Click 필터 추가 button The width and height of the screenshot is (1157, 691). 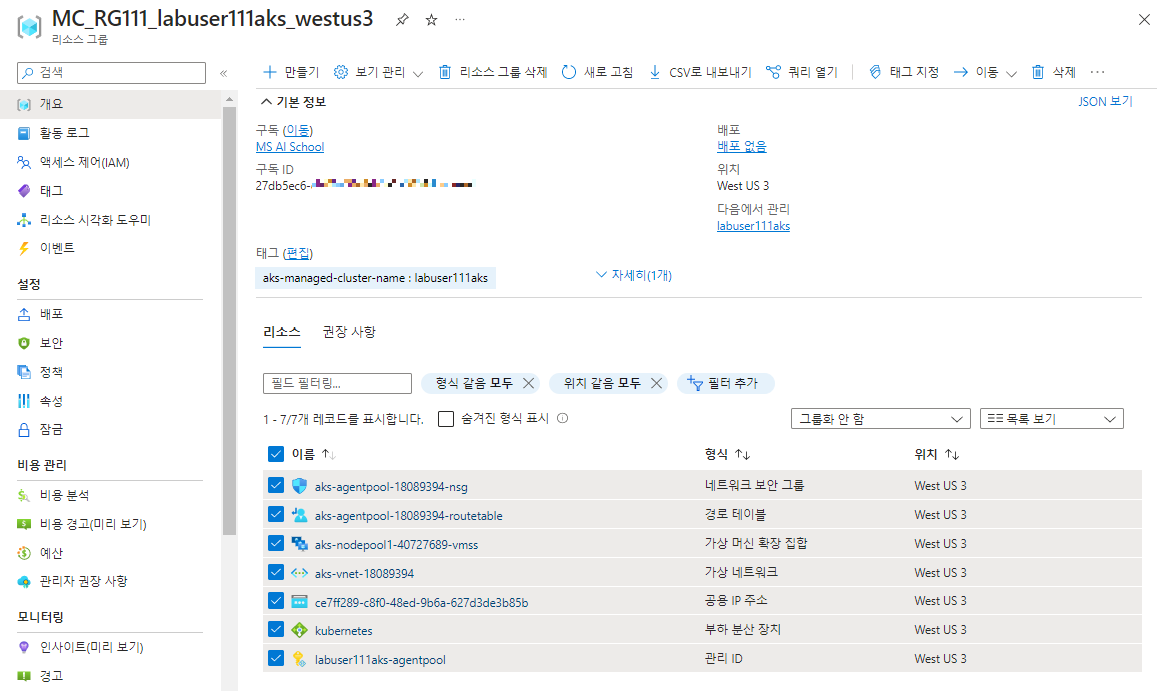(725, 382)
